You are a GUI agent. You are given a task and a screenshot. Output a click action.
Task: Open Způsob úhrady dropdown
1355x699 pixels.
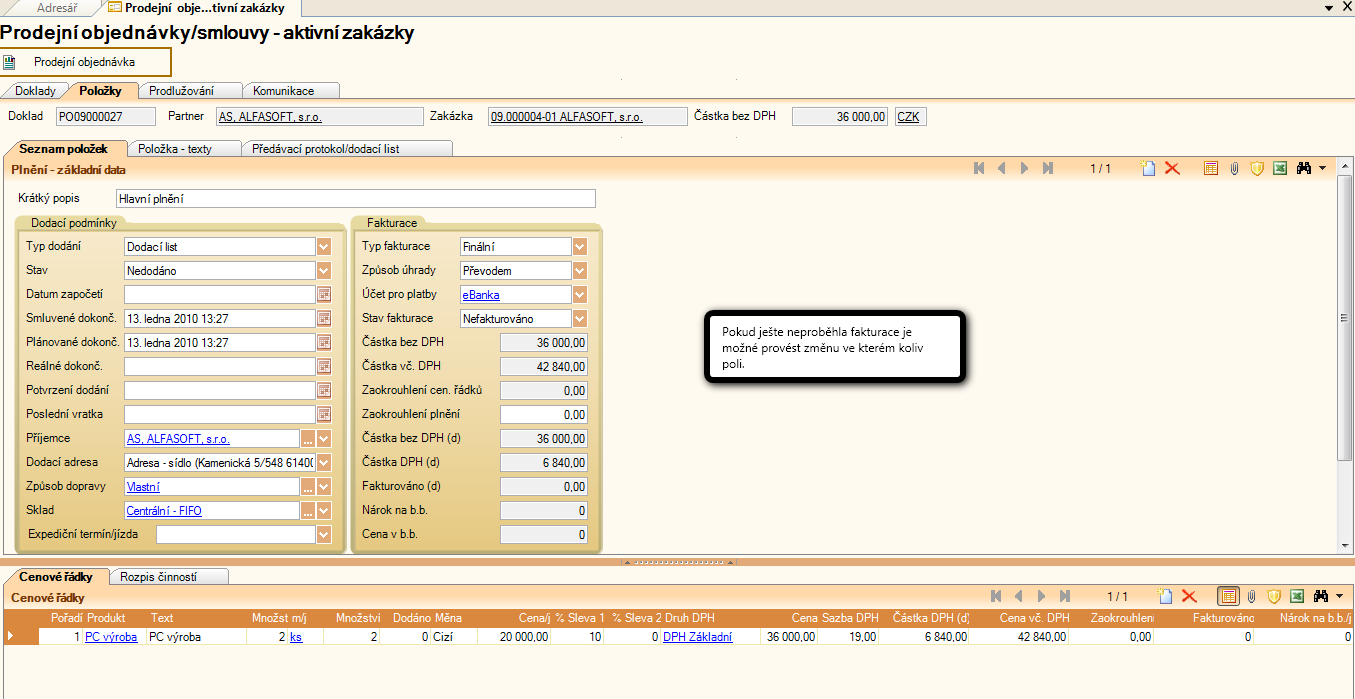[580, 270]
